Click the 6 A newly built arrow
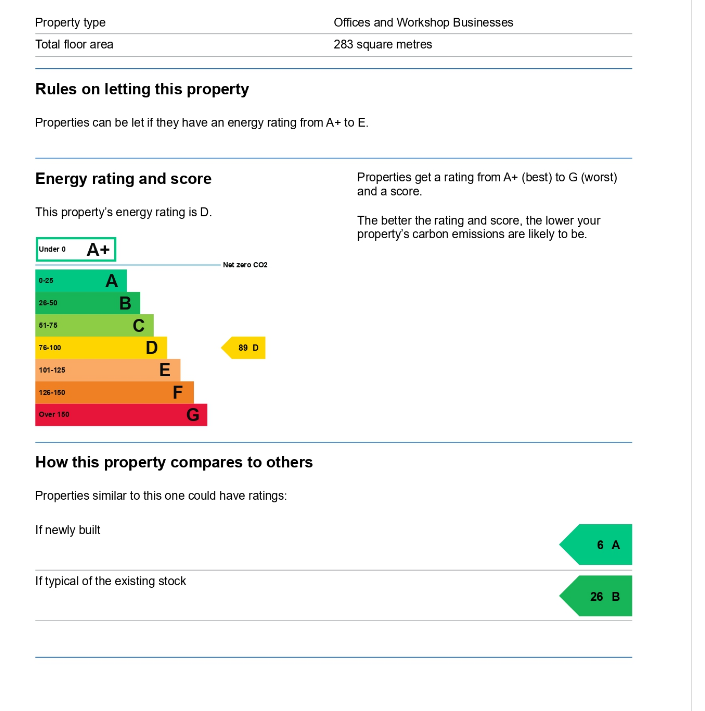The image size is (705, 711). 598,545
